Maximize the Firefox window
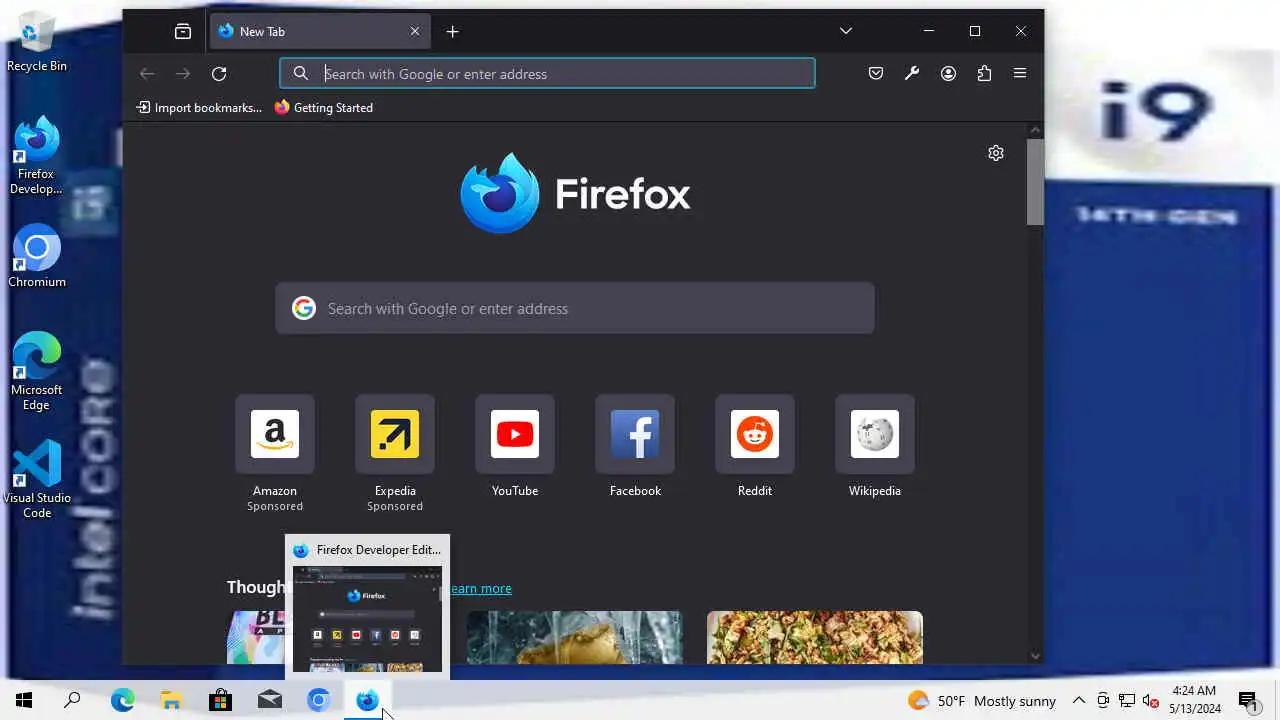The image size is (1280, 720). point(975,31)
